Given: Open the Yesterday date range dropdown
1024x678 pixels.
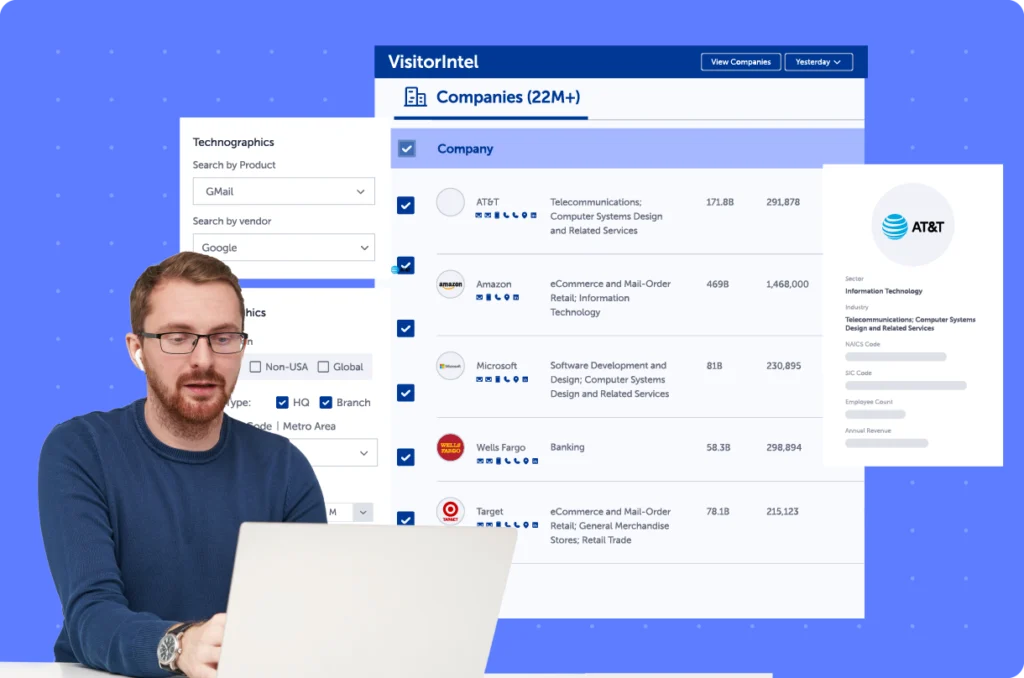Looking at the screenshot, I should [x=818, y=62].
